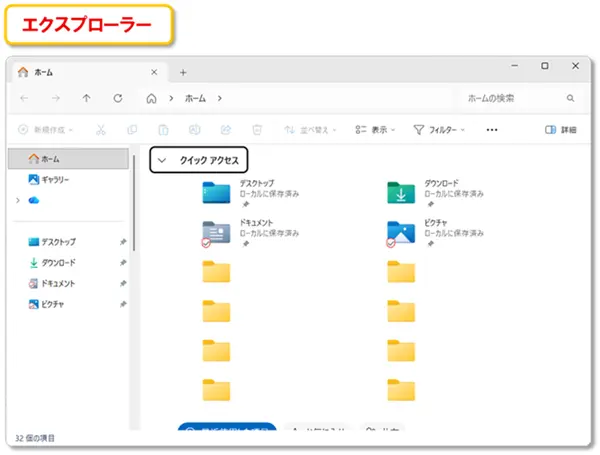Viewport: 600px width, 455px height.
Task: Click chevron before ホーム in address bar
Action: [171, 98]
